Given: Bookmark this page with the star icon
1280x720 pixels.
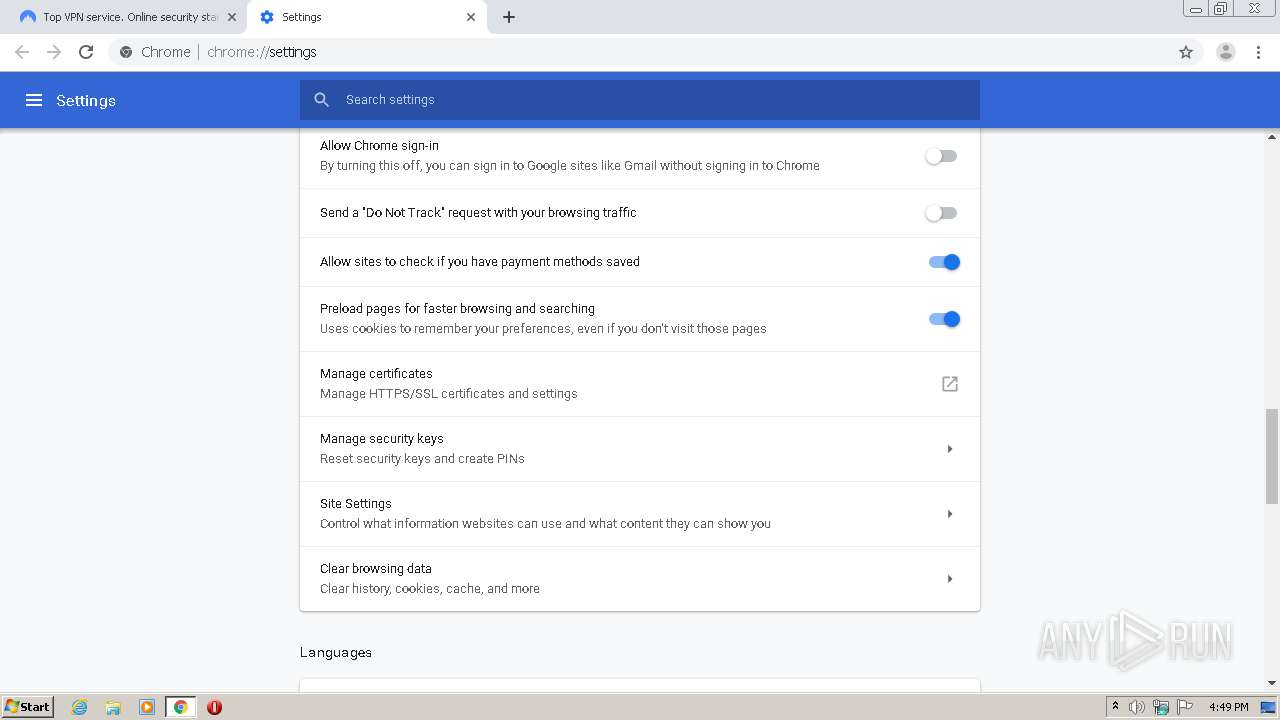Looking at the screenshot, I should tap(1186, 52).
